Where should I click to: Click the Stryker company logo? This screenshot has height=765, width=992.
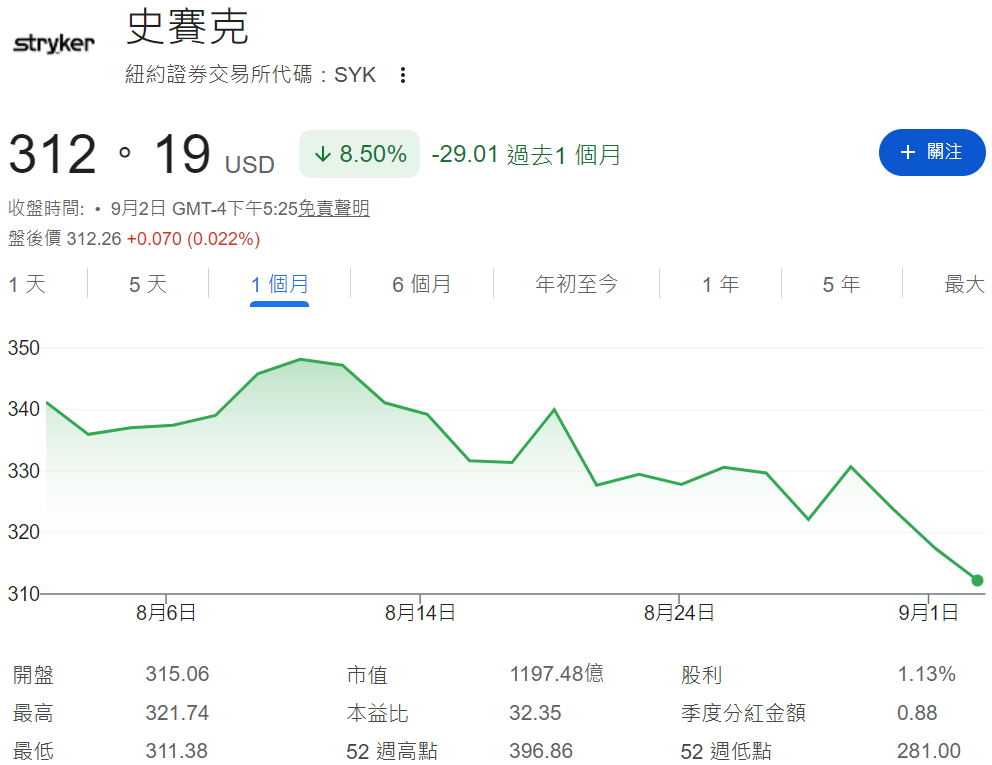coord(54,44)
